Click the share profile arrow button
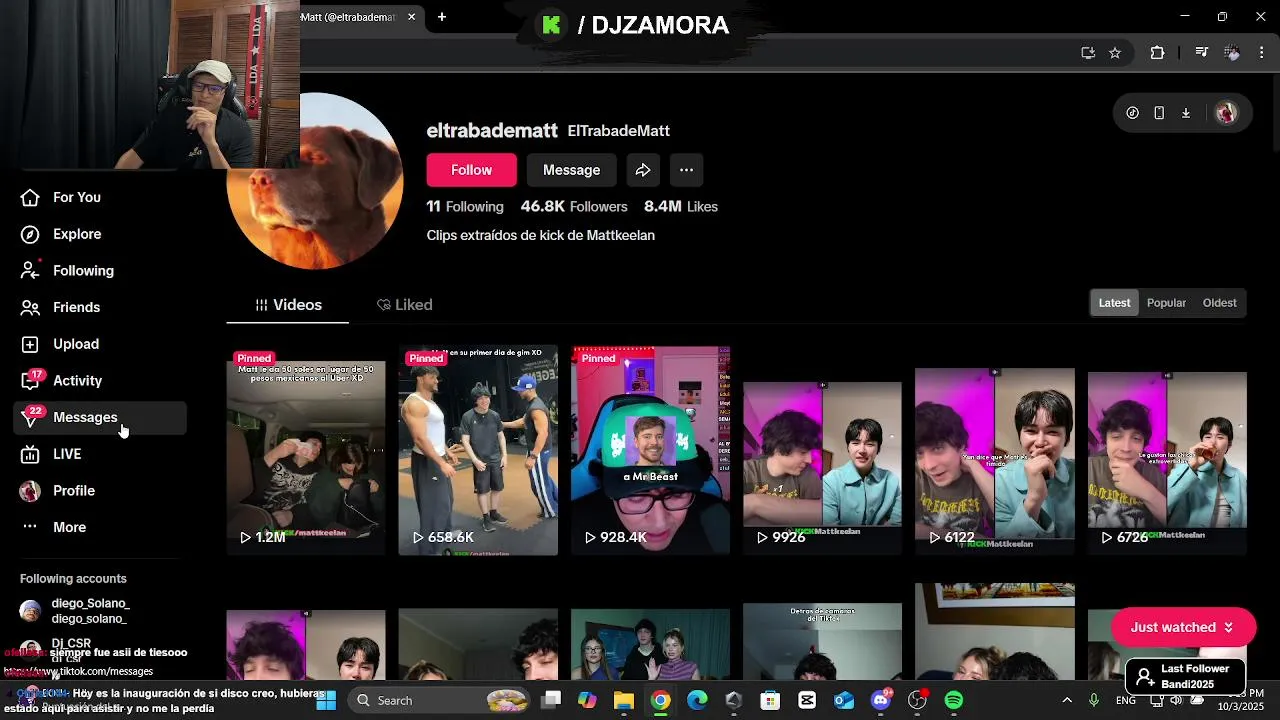Viewport: 1280px width, 720px height. point(643,170)
